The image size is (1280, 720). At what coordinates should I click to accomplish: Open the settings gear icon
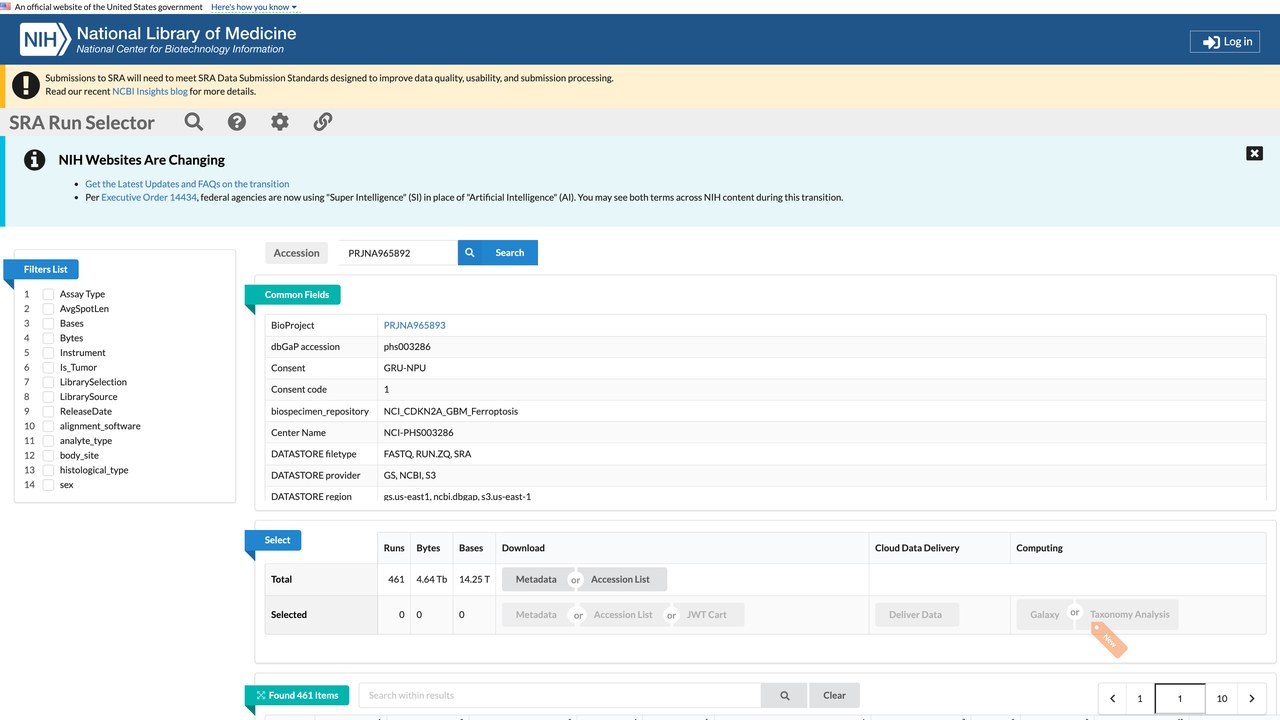coord(280,122)
